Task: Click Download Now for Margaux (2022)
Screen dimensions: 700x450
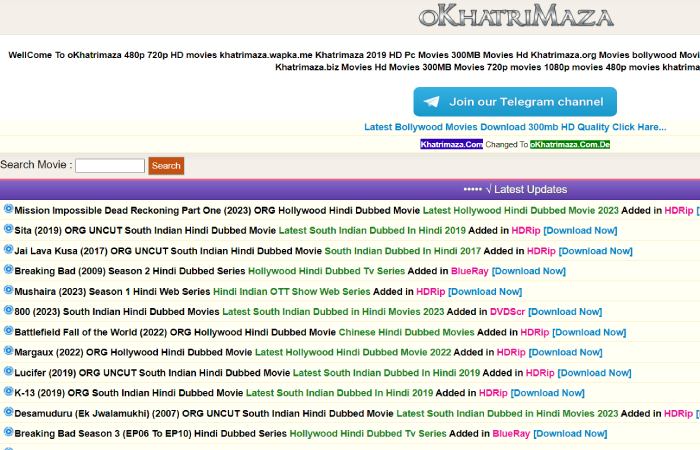Action: (566, 353)
